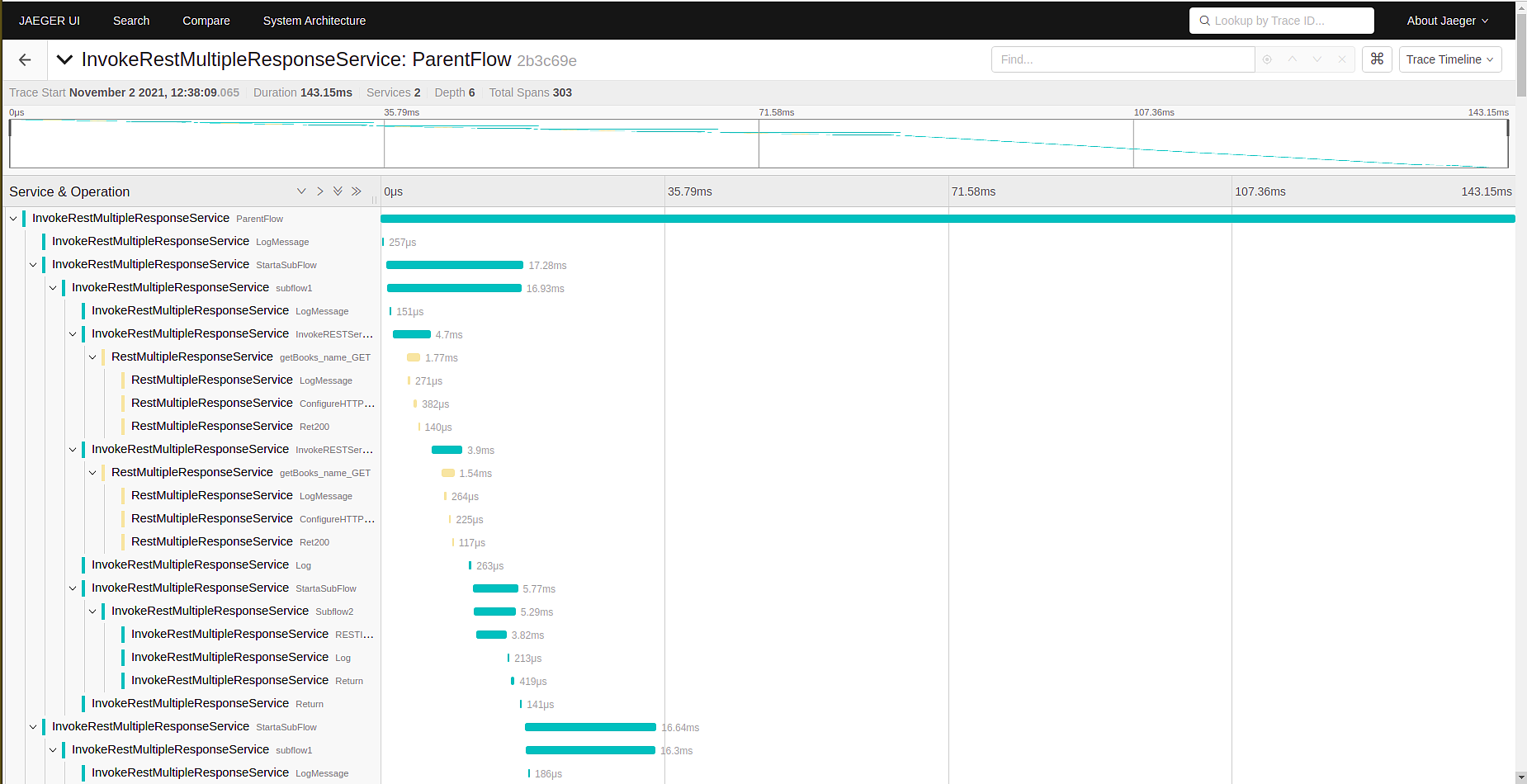This screenshot has width=1527, height=784.
Task: Open System Architecture in the navbar
Action: point(314,21)
